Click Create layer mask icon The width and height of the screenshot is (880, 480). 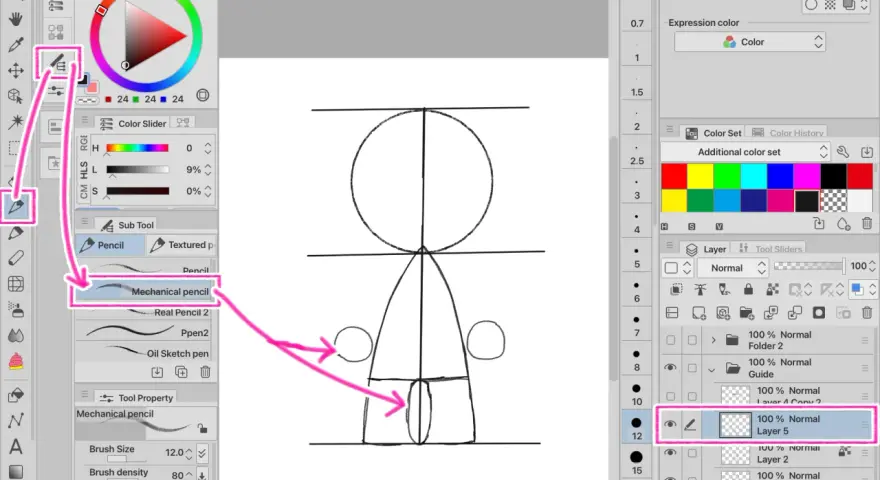click(819, 313)
